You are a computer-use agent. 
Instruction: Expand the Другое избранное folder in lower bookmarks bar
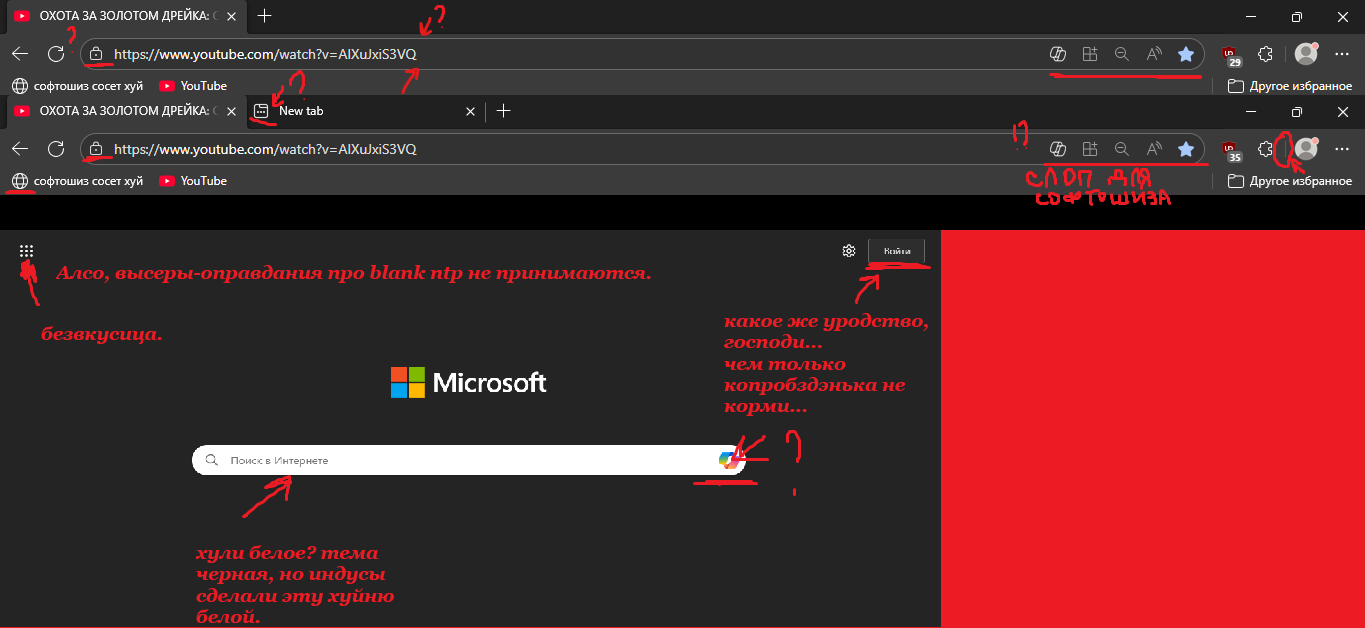pos(1290,181)
